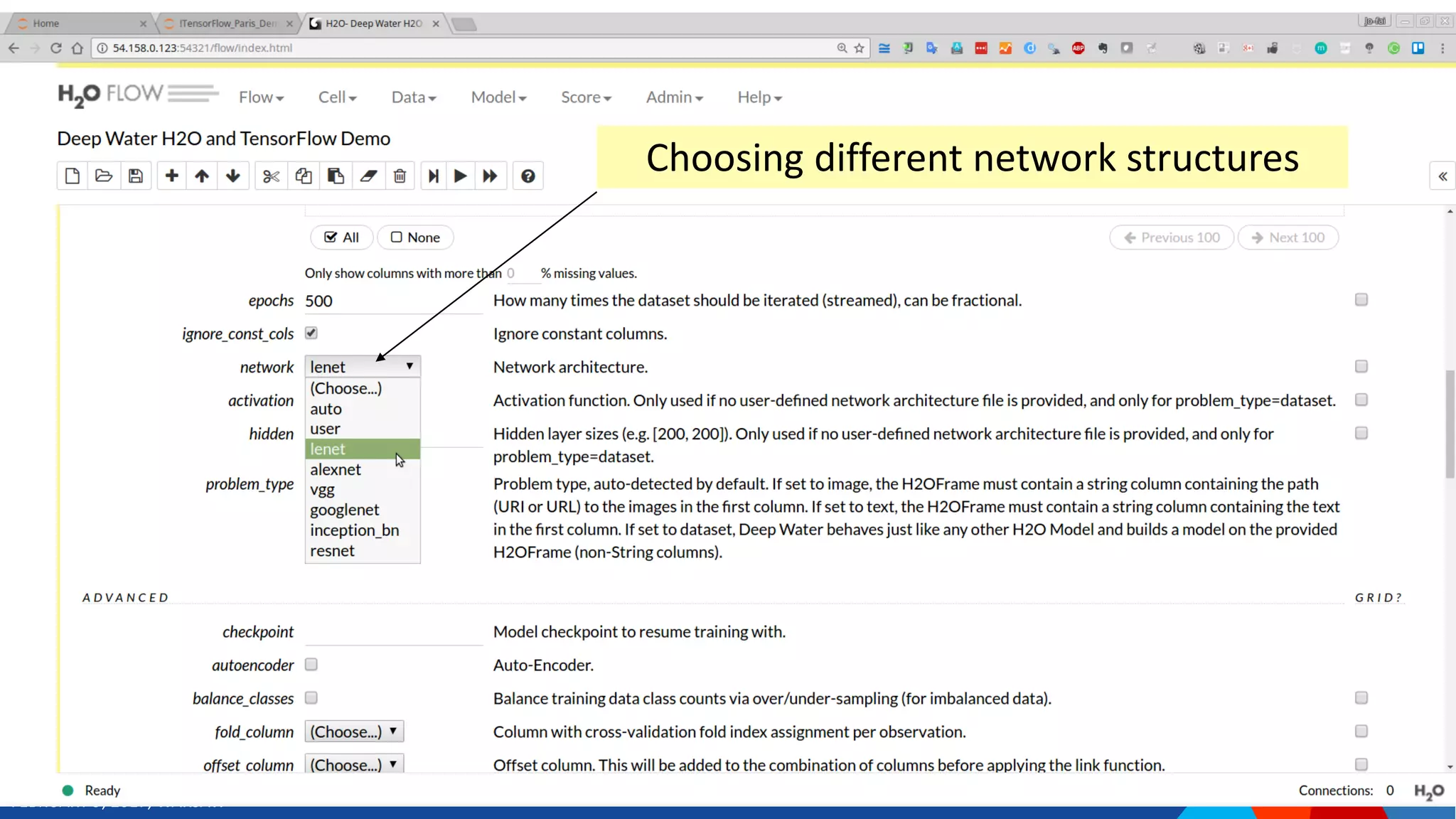Viewport: 1456px width, 819px height.
Task: Delete the cell with the trash icon
Action: [x=400, y=176]
